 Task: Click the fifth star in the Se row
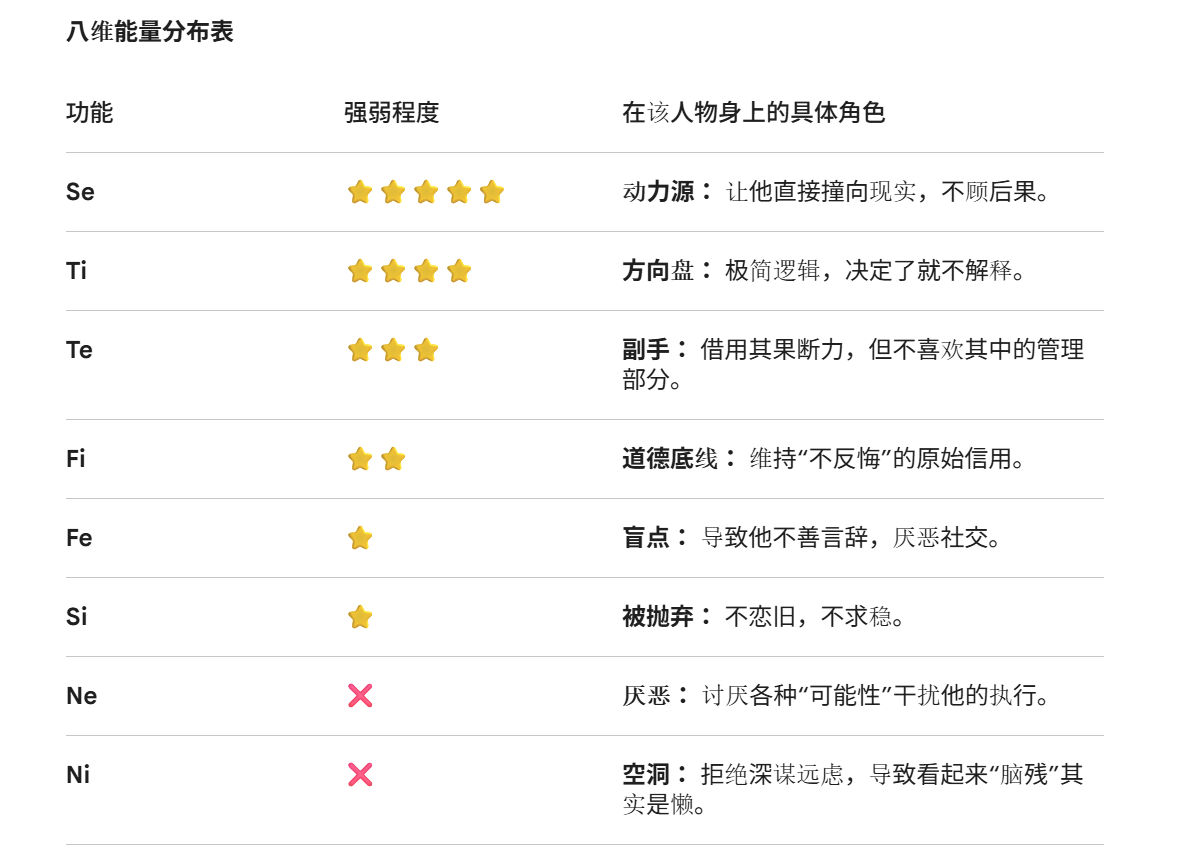point(491,192)
